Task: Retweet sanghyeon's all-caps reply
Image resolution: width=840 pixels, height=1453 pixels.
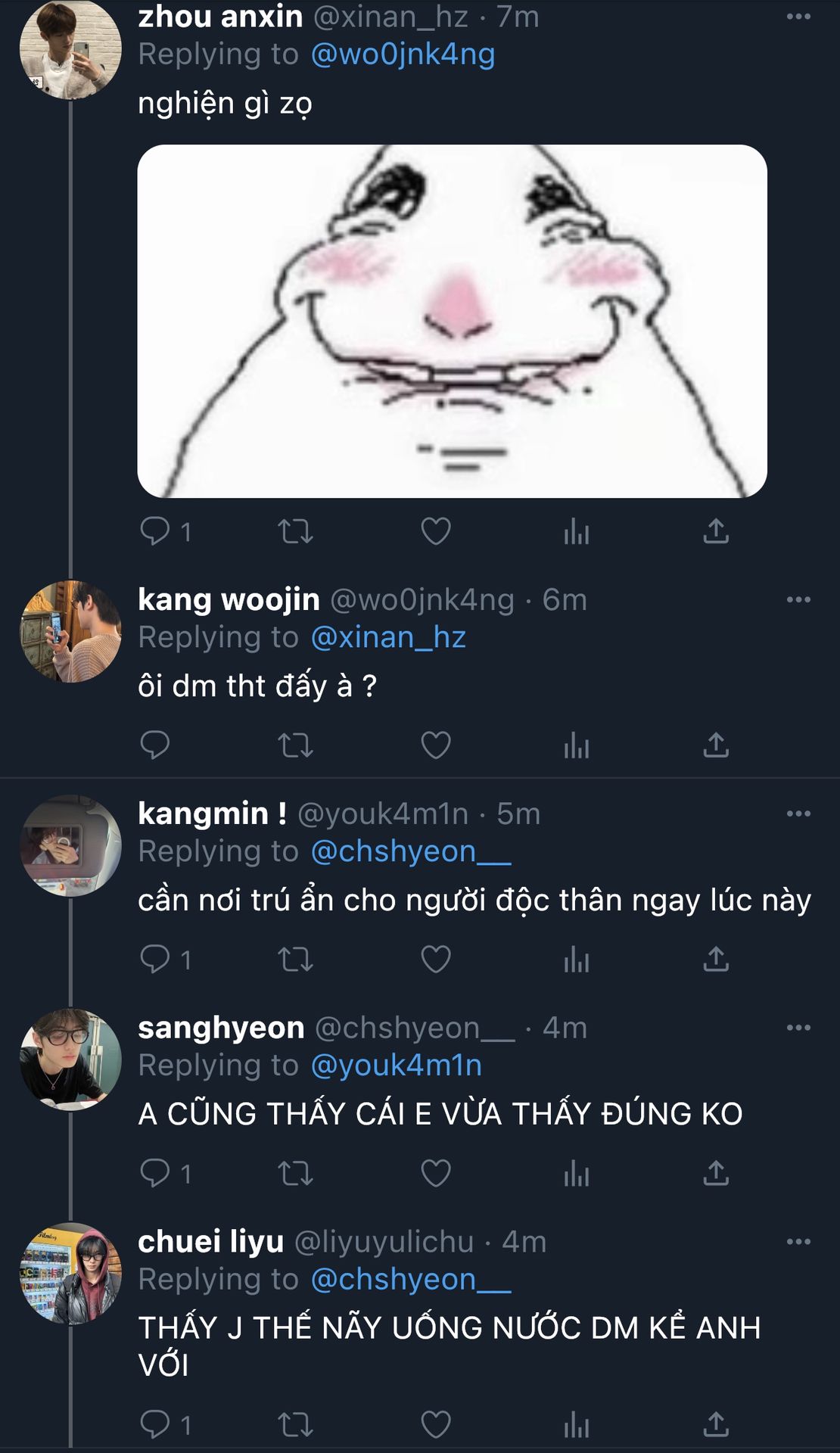Action: [x=295, y=1174]
